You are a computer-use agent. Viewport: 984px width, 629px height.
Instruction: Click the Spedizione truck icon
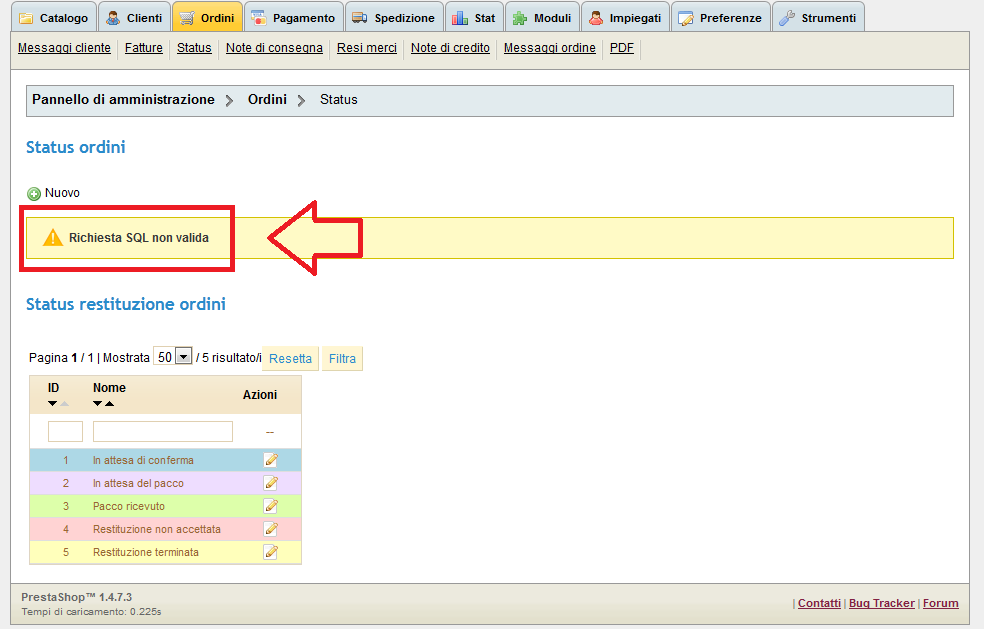point(360,18)
